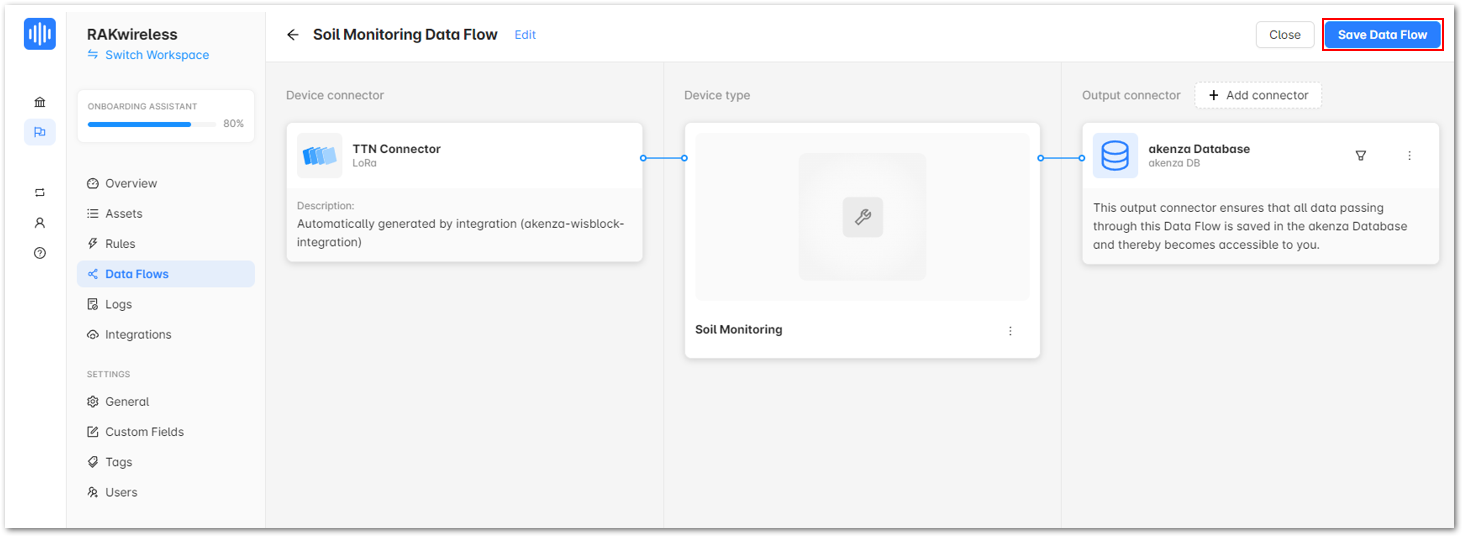Select the TTN Connector card title
Image resolution: width=1463 pixels, height=537 pixels.
pos(396,149)
